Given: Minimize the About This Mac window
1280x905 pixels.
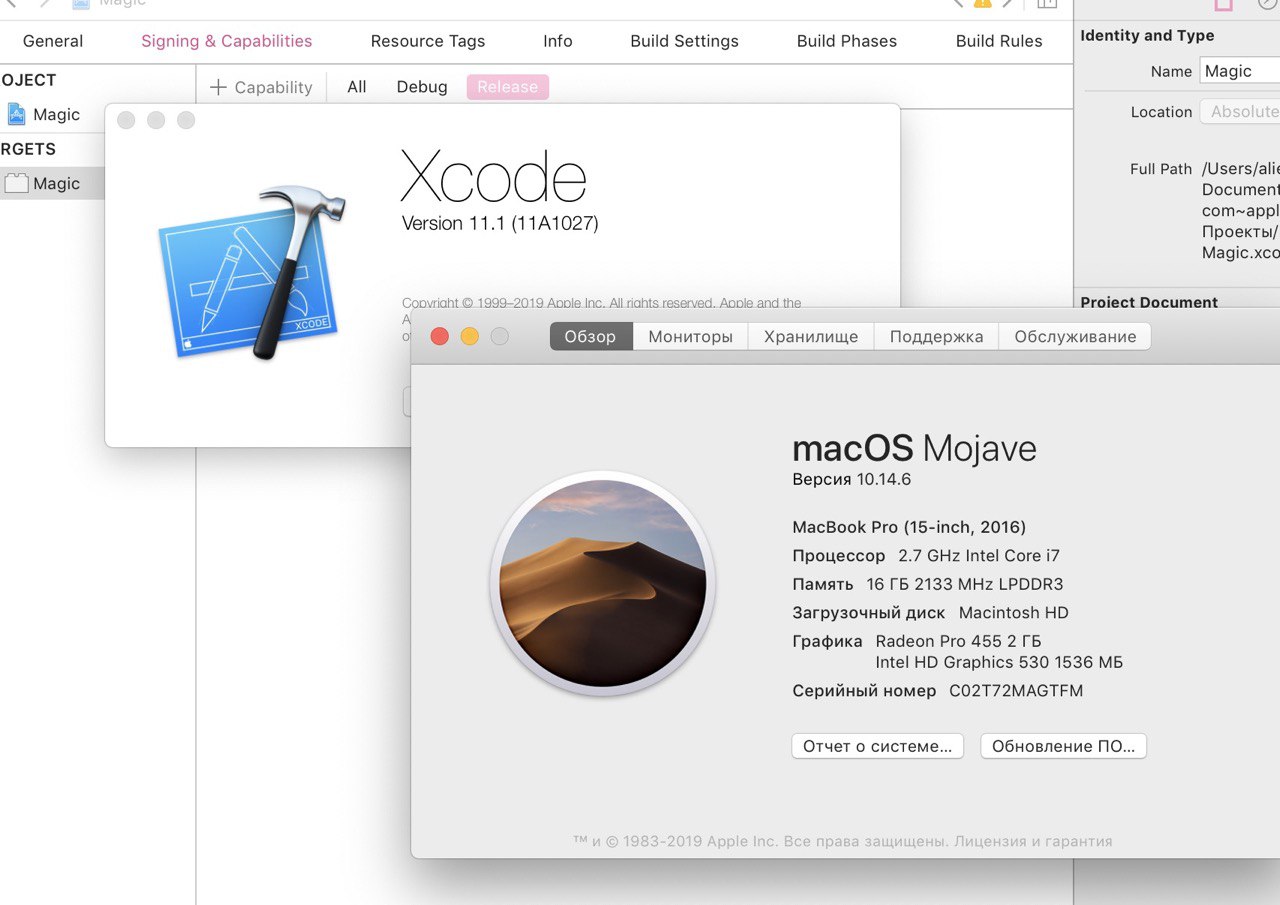Looking at the screenshot, I should click(470, 336).
